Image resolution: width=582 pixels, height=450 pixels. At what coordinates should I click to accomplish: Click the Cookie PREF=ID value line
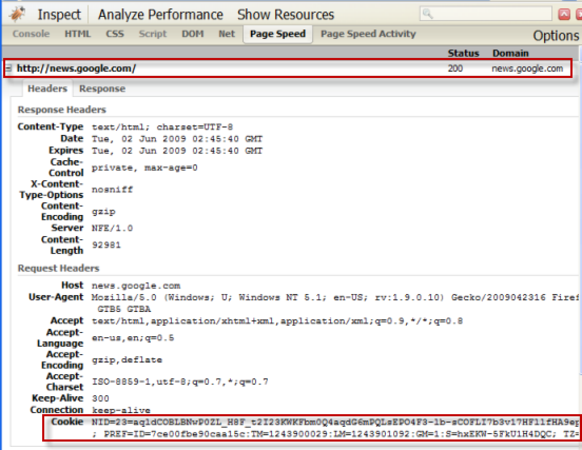point(335,434)
